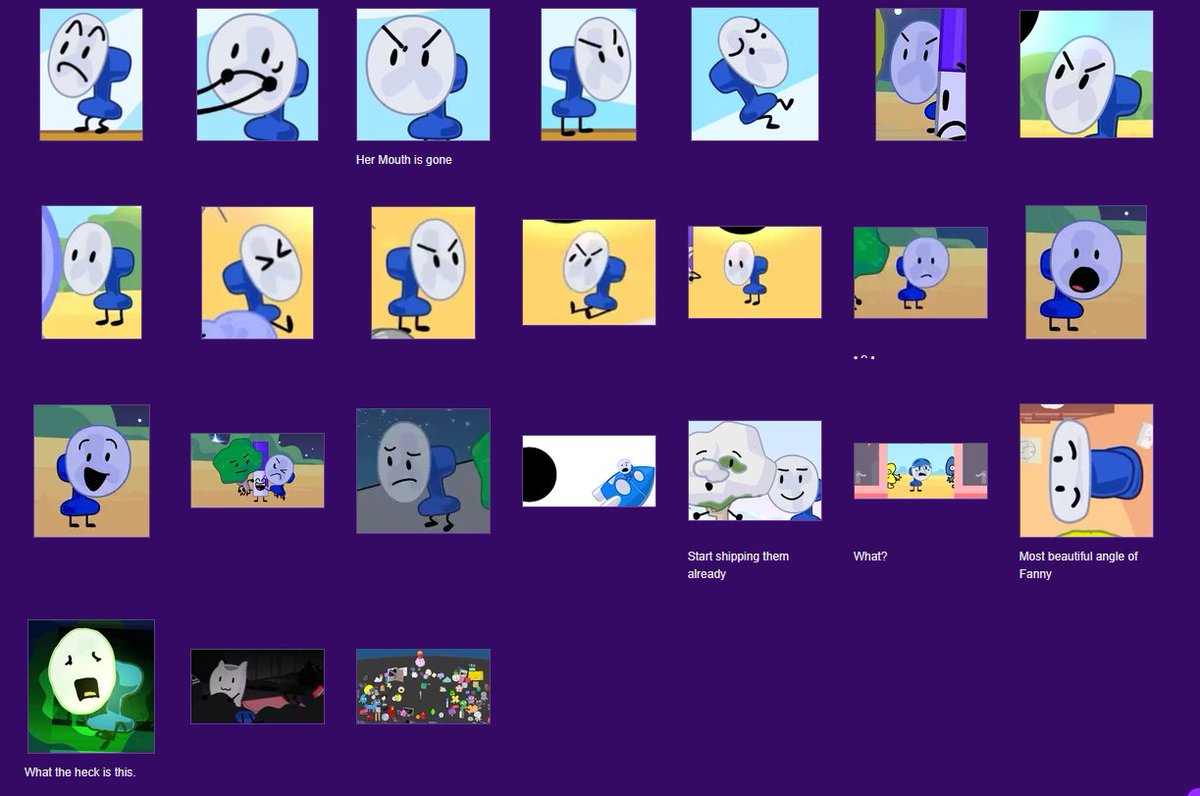This screenshot has height=796, width=1200.
Task: Open small Fanny thumbnail under black shape
Action: tap(755, 272)
